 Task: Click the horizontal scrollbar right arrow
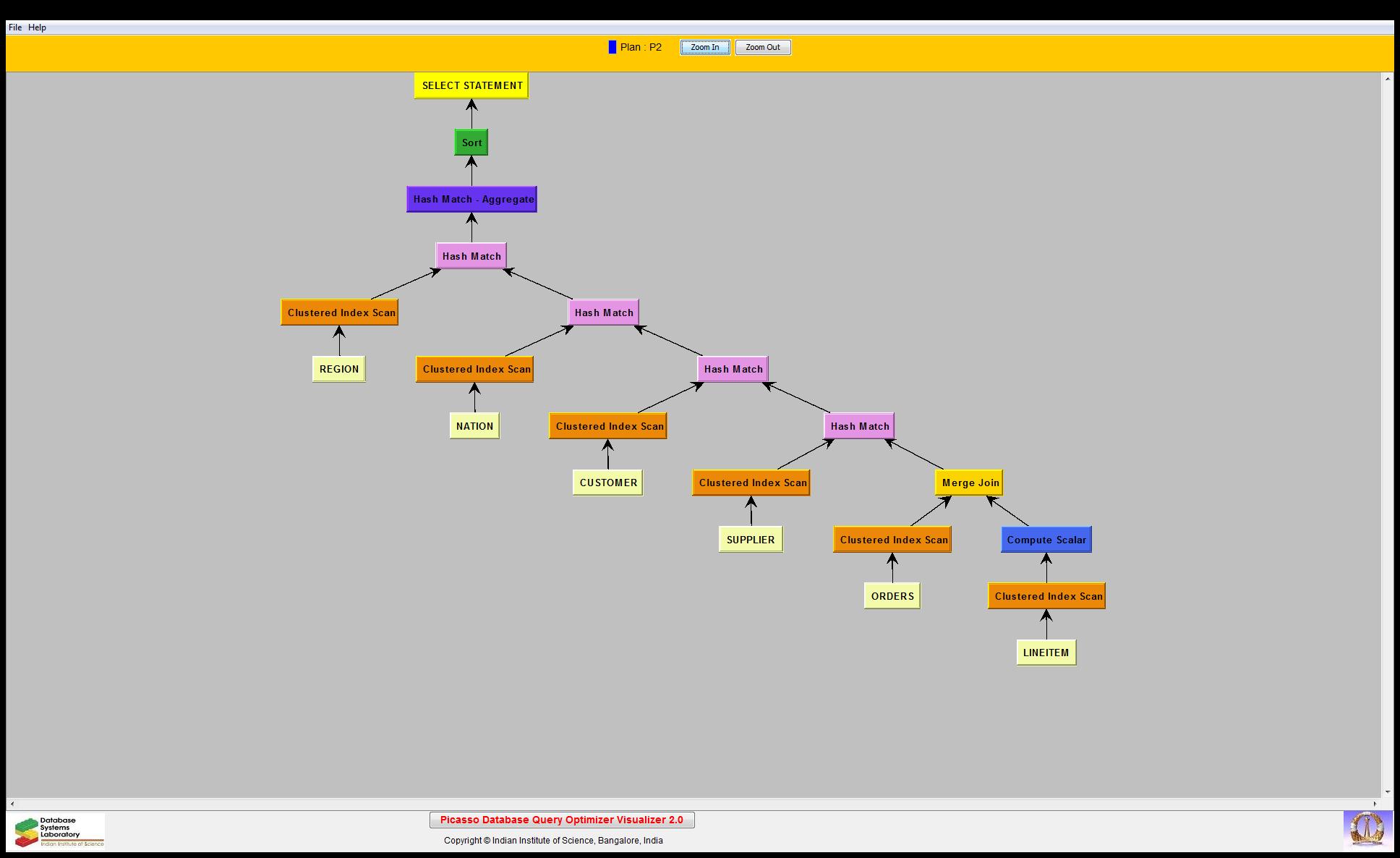pos(1375,804)
